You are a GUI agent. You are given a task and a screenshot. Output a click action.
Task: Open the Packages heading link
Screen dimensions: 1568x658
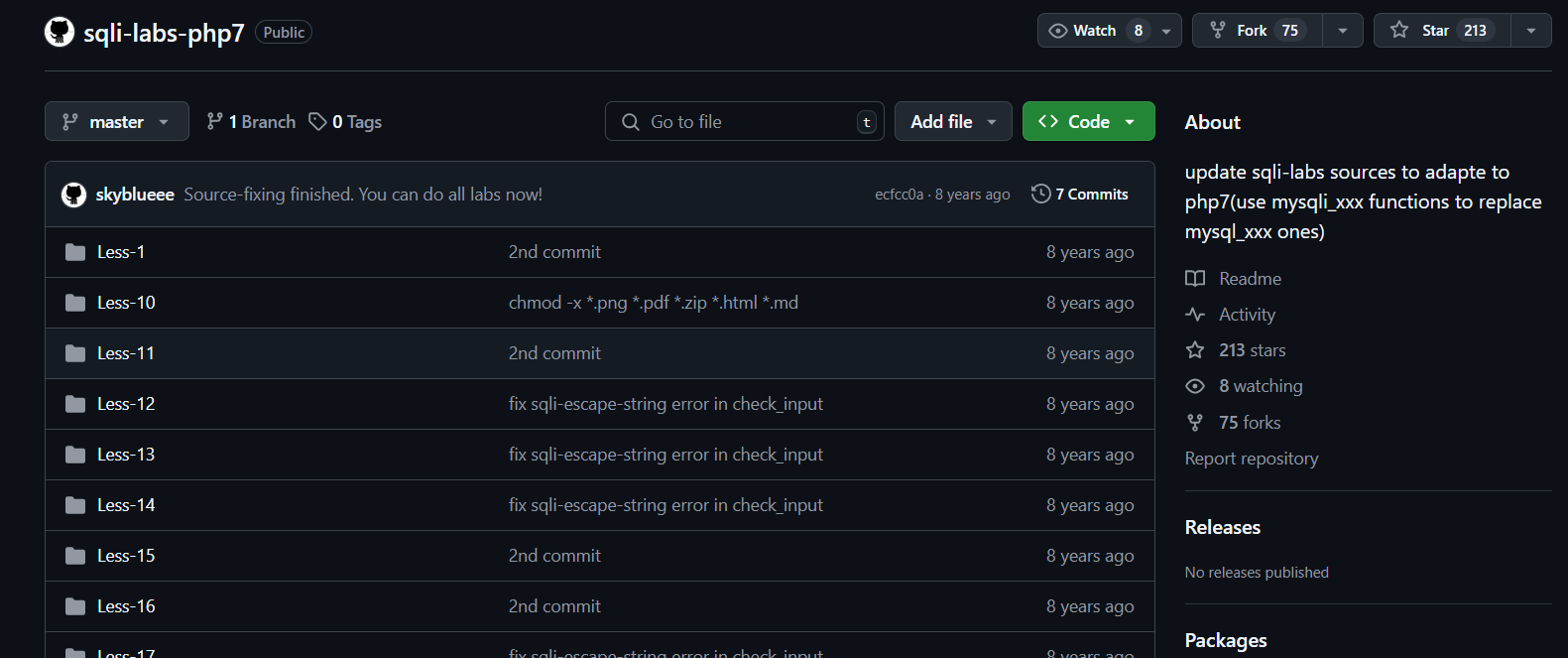1226,640
